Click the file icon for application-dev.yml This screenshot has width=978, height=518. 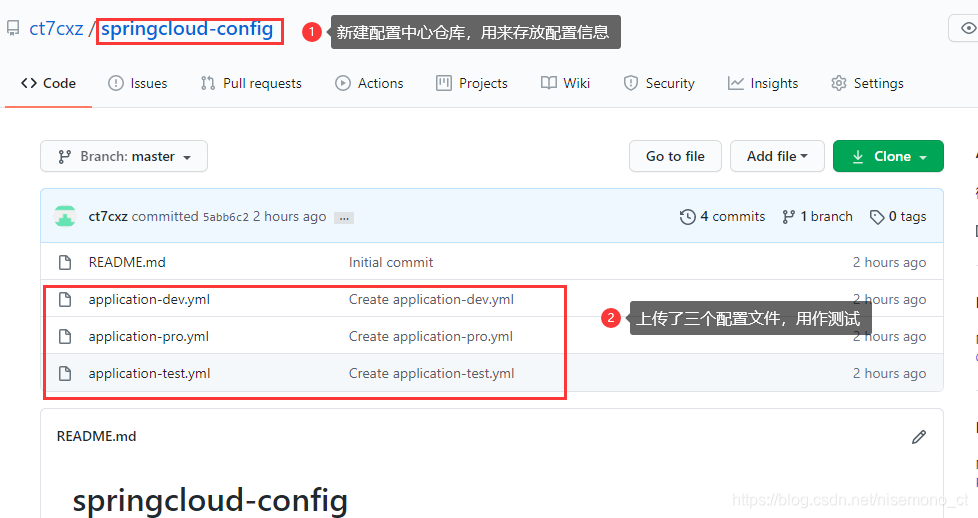65,300
